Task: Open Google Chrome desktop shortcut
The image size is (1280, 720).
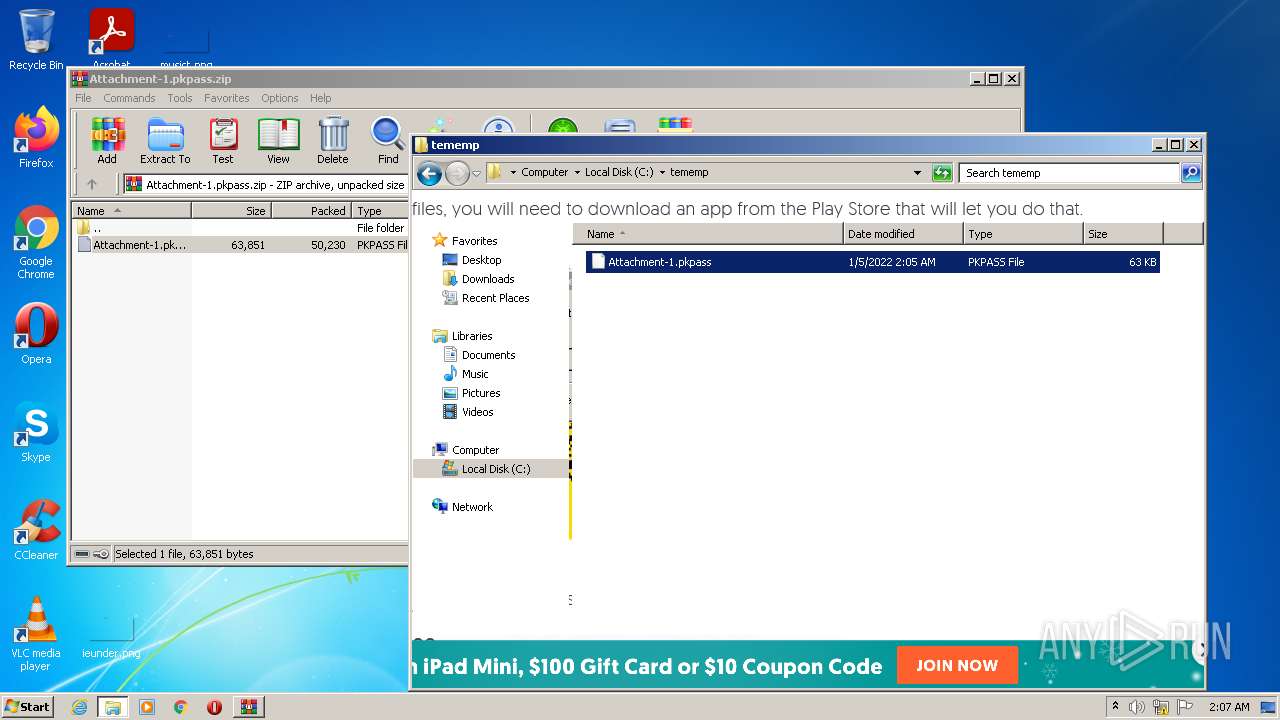Action: pyautogui.click(x=36, y=242)
